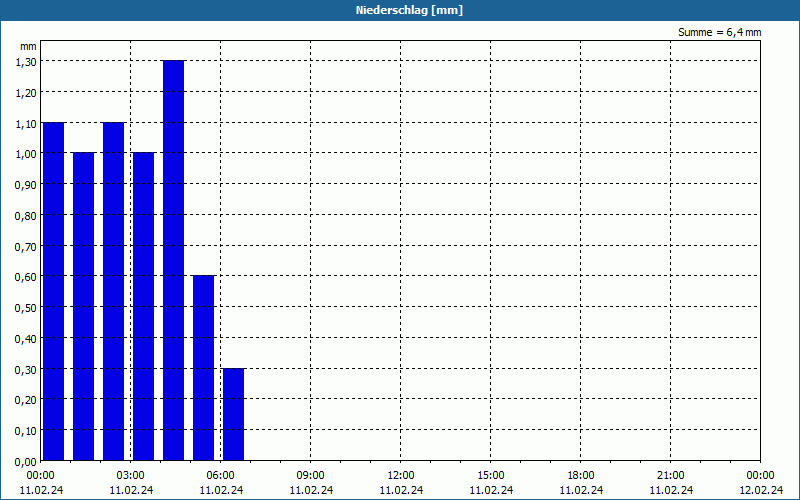Click the 12:00 time axis label
The height and width of the screenshot is (500, 800).
tap(401, 476)
